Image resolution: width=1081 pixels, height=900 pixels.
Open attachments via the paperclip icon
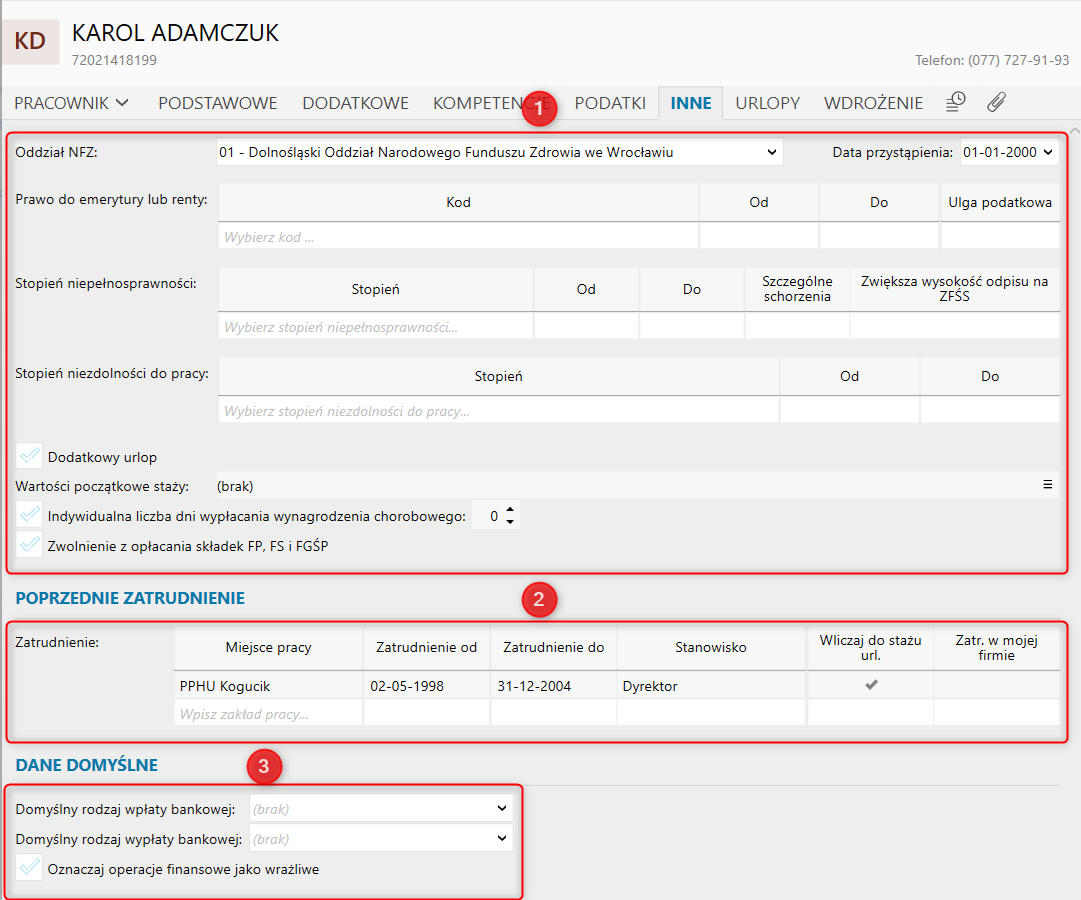click(996, 102)
